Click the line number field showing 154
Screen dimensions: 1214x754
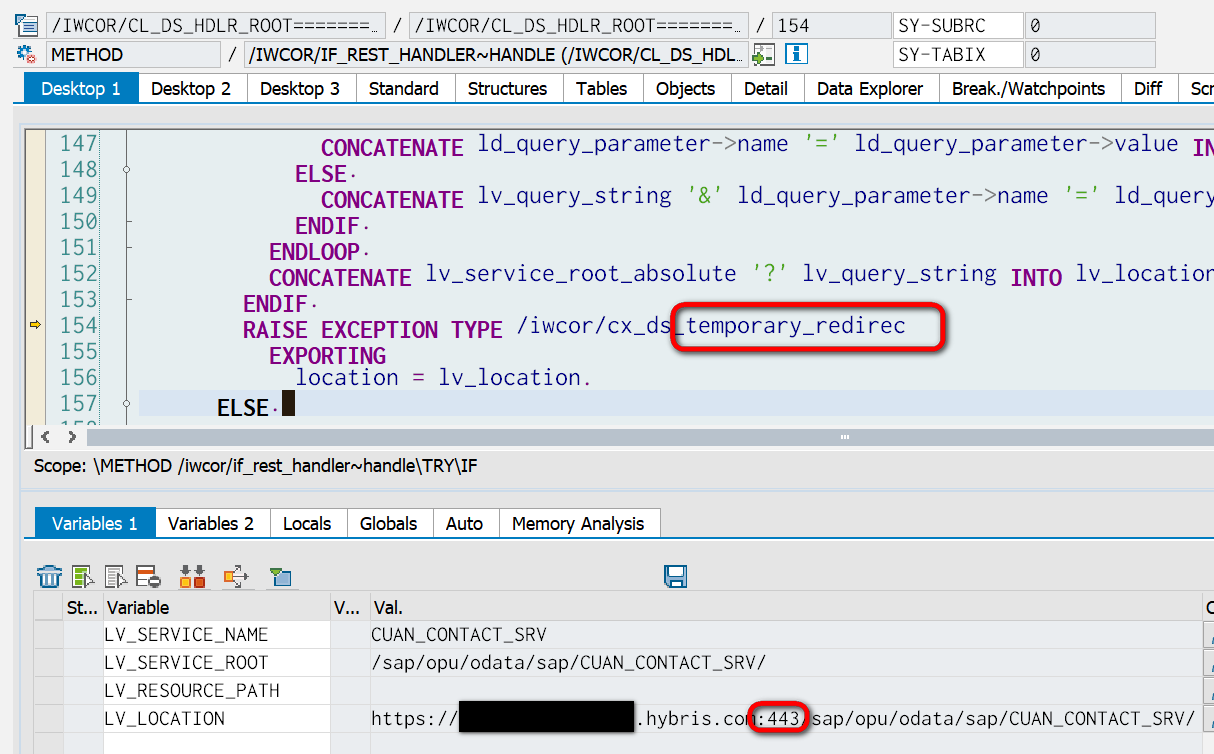(830, 26)
